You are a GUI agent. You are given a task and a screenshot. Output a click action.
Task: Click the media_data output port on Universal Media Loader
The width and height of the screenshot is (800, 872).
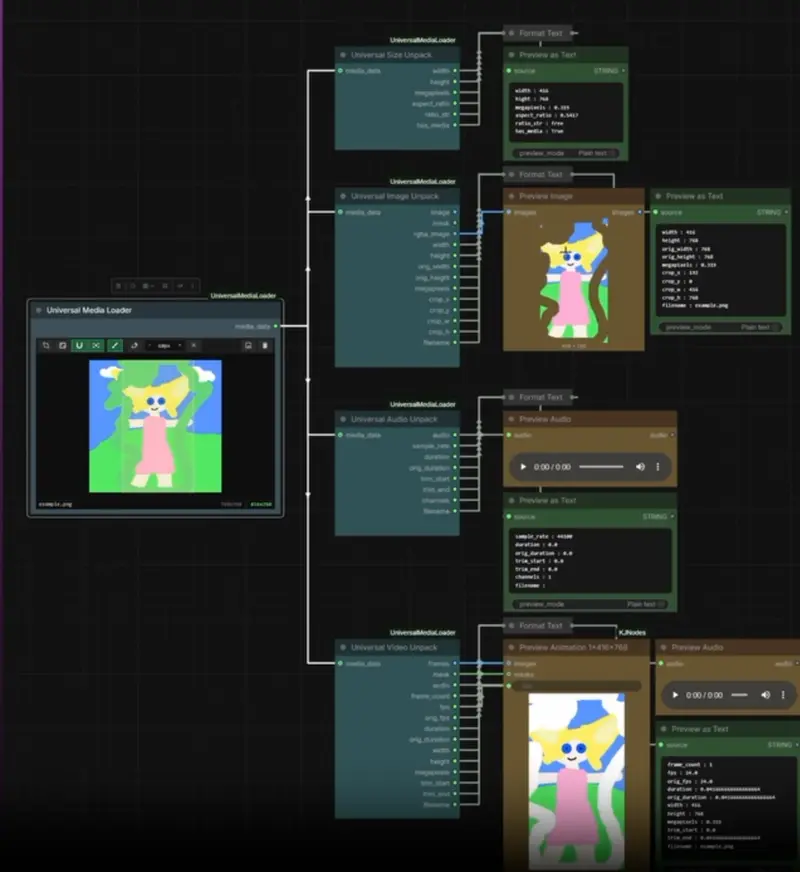coord(276,326)
